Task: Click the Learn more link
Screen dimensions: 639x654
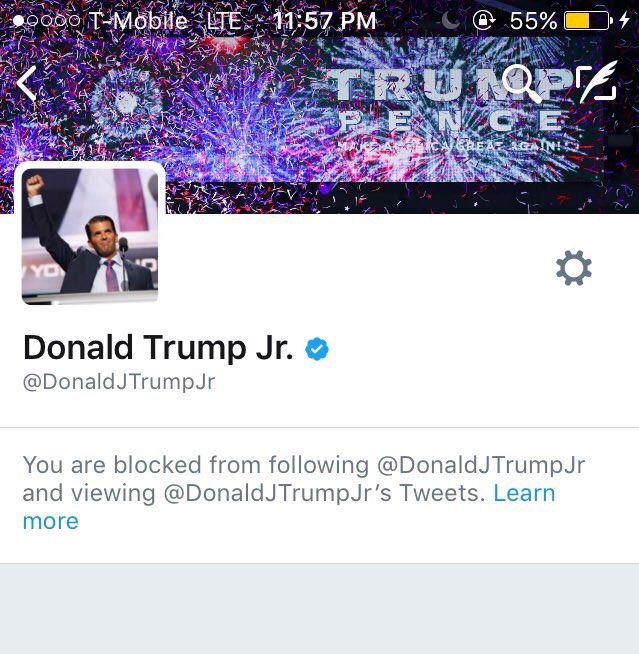Action: coord(289,507)
